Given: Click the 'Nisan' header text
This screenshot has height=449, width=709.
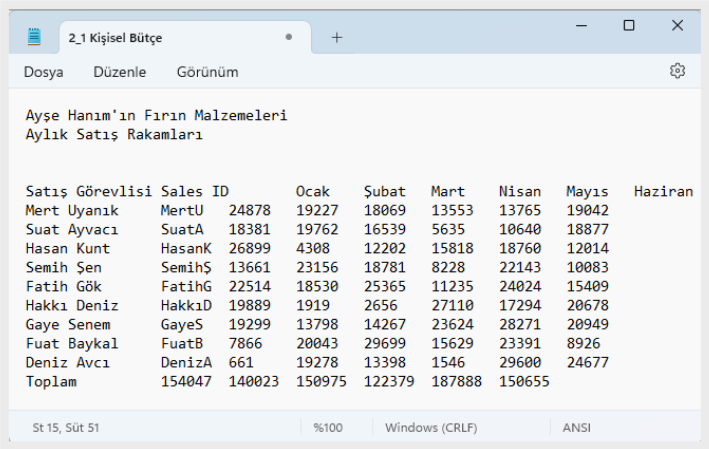Looking at the screenshot, I should [x=520, y=191].
